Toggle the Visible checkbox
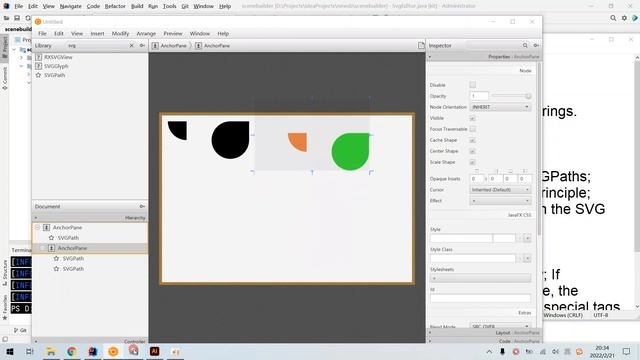Viewport: 640px width, 360px height. [x=472, y=118]
